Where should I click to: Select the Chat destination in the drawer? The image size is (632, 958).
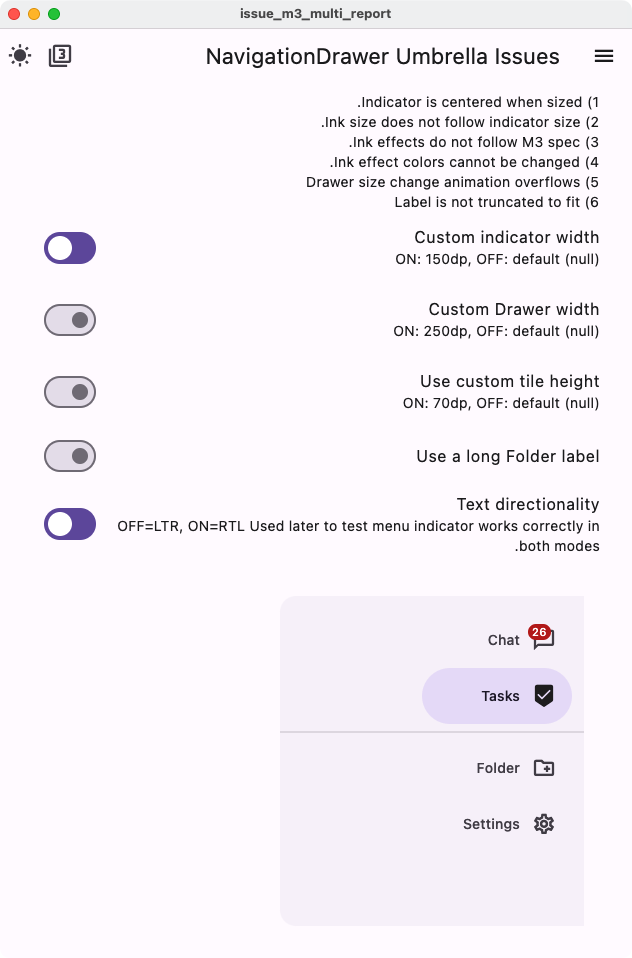(500, 640)
